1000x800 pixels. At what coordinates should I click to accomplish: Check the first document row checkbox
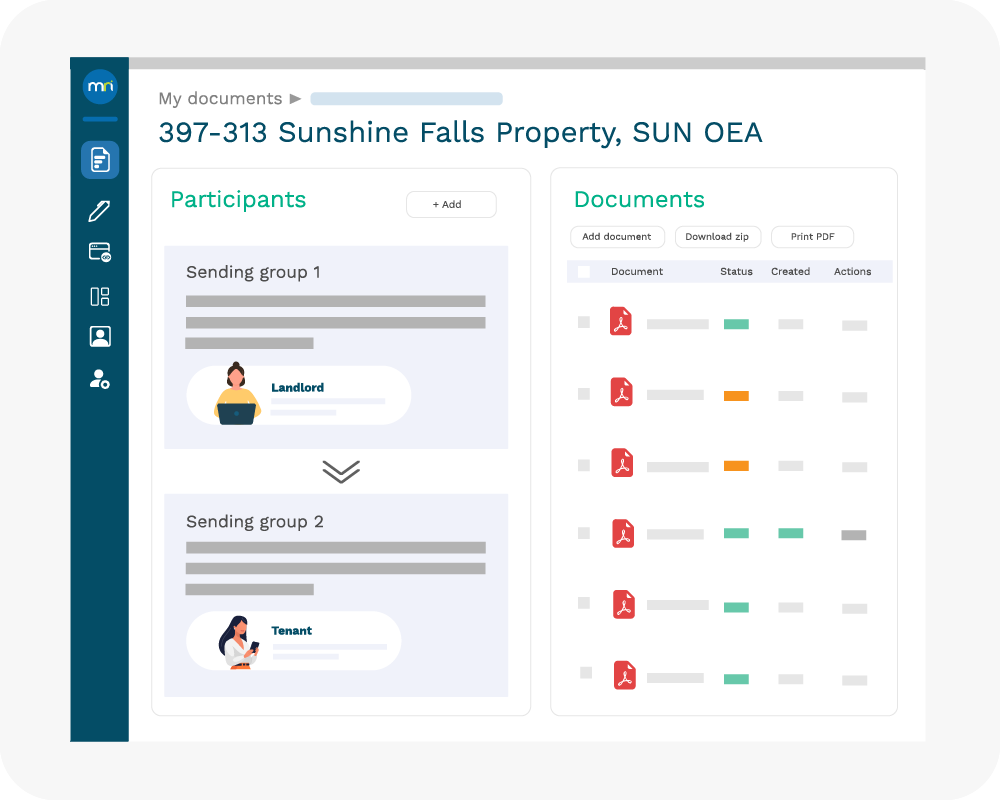[x=584, y=323]
